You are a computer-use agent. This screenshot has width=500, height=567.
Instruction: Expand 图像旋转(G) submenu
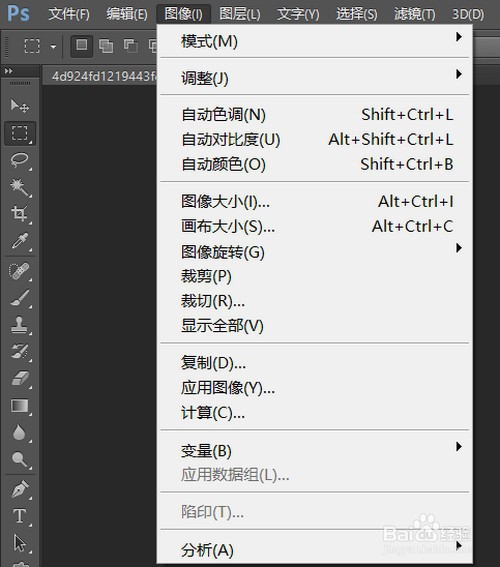click(315, 252)
